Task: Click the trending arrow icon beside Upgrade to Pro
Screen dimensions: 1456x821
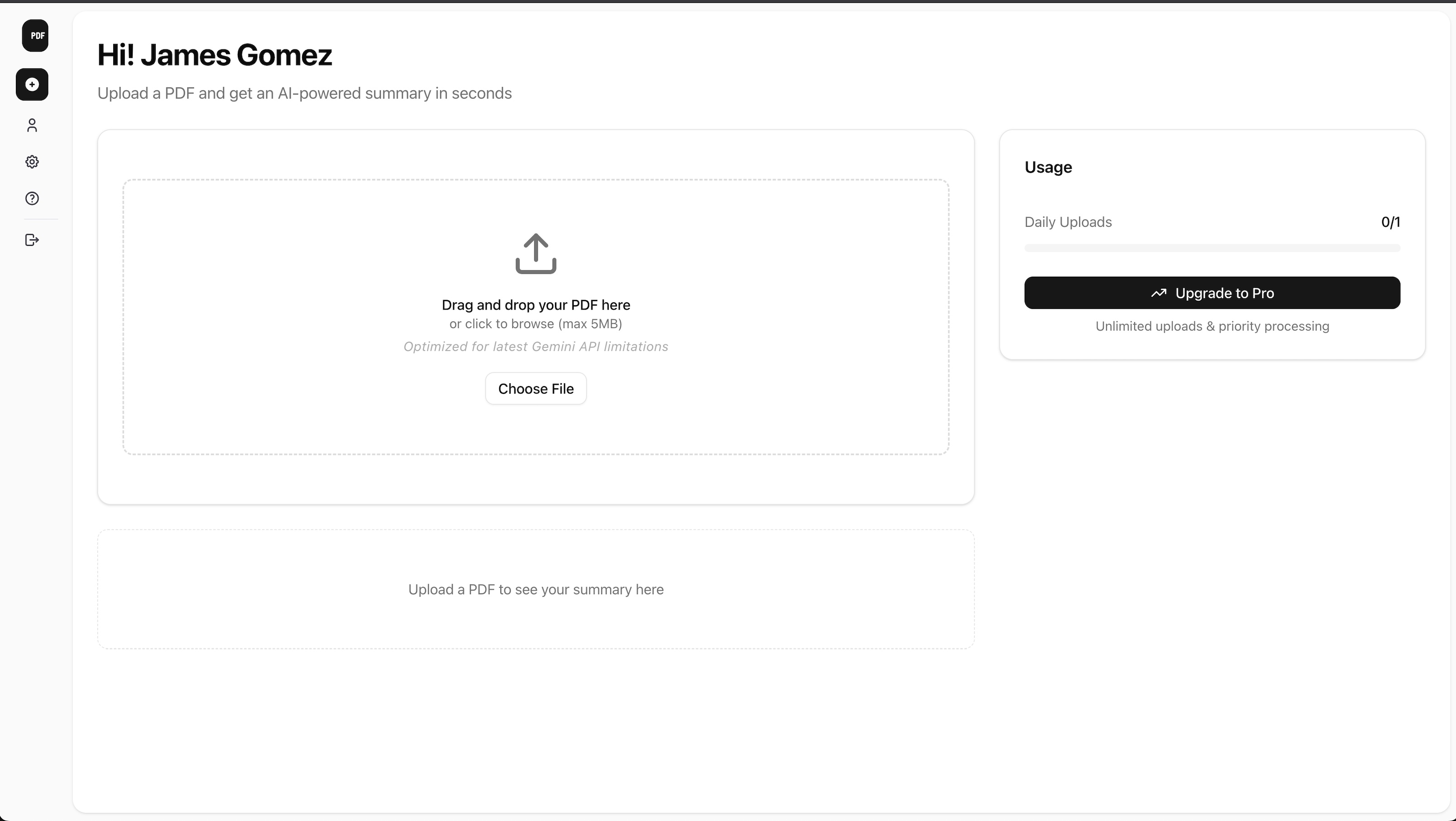Action: tap(1159, 293)
